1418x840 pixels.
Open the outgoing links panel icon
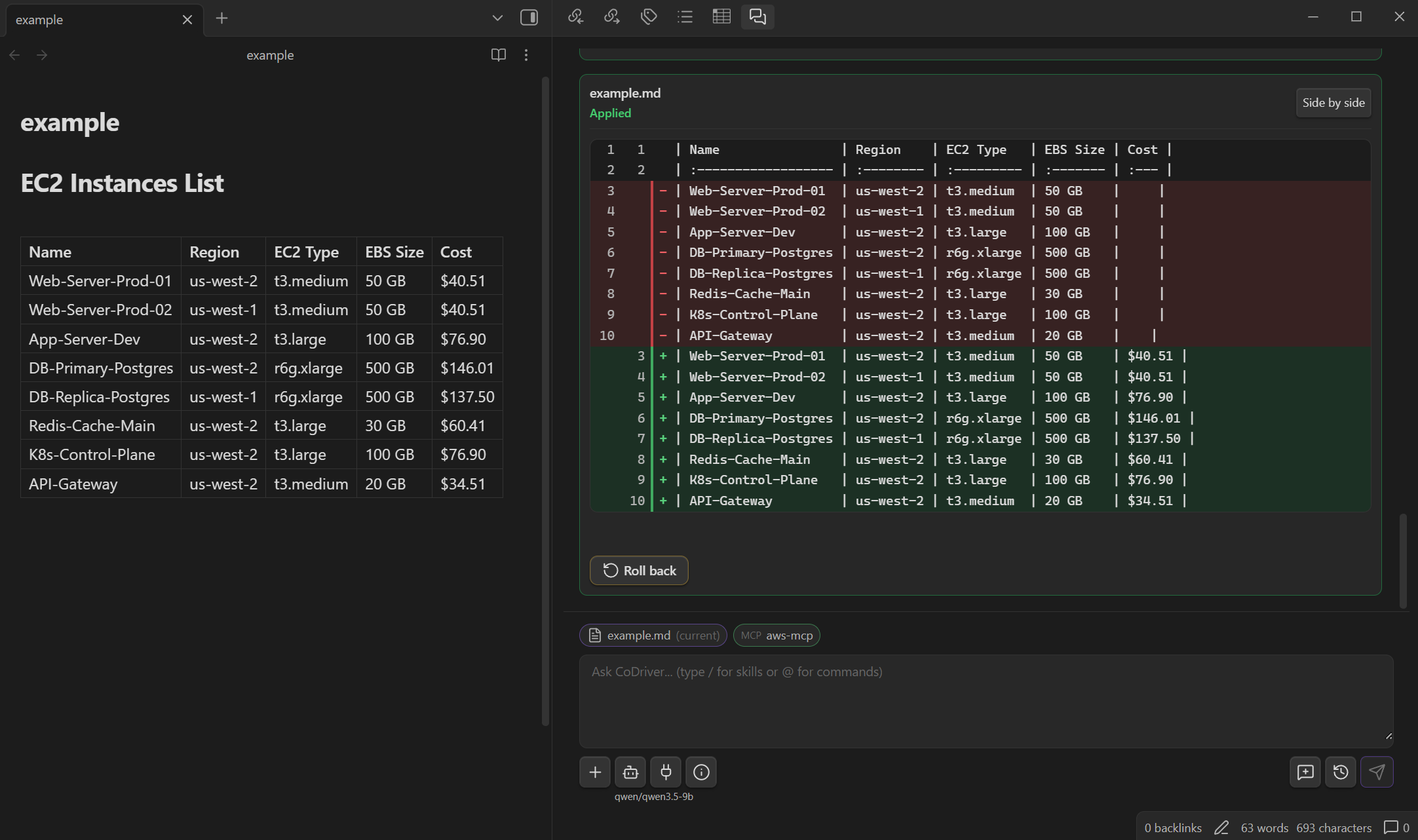click(x=612, y=17)
